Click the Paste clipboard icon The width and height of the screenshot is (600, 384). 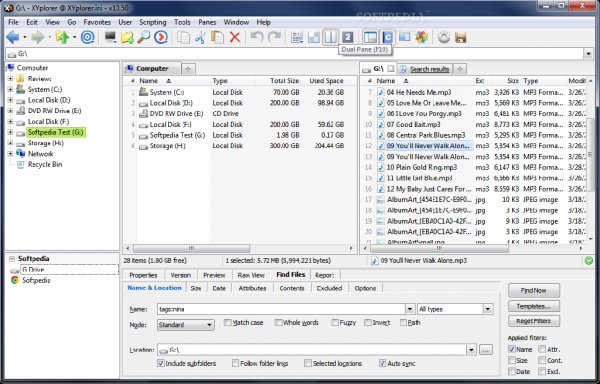tap(217, 37)
